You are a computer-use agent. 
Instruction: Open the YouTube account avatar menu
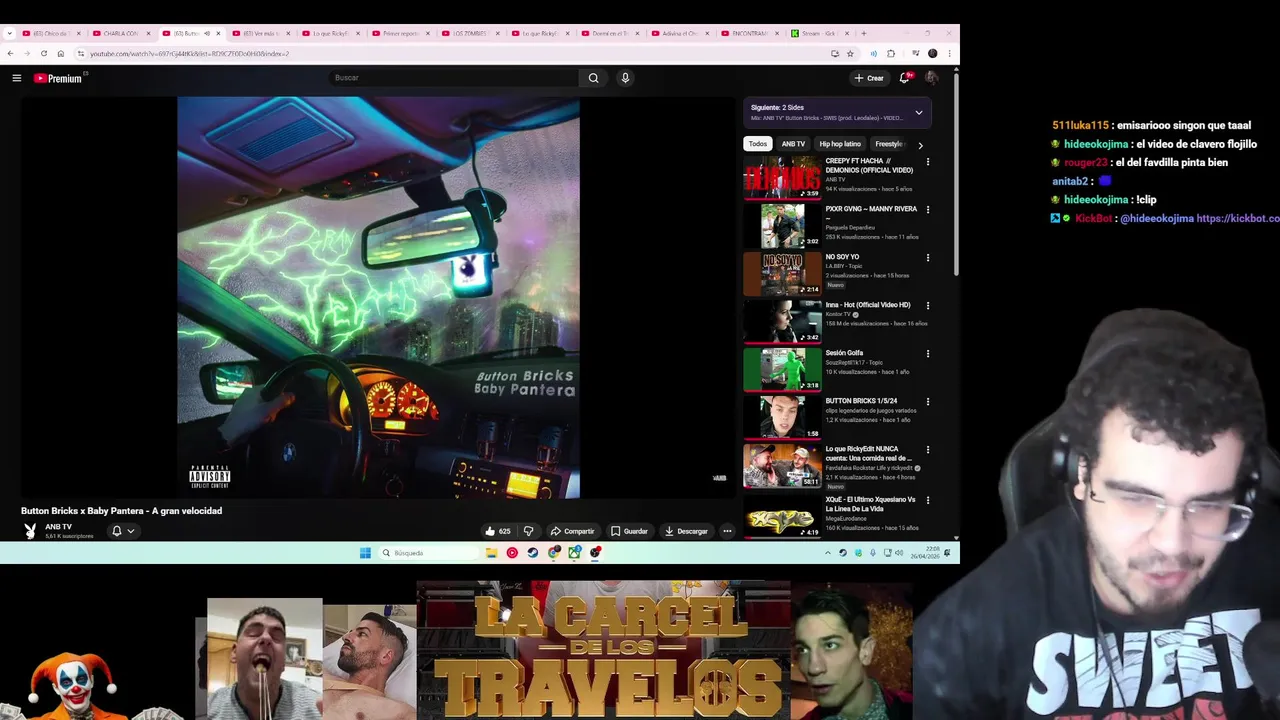pos(931,78)
